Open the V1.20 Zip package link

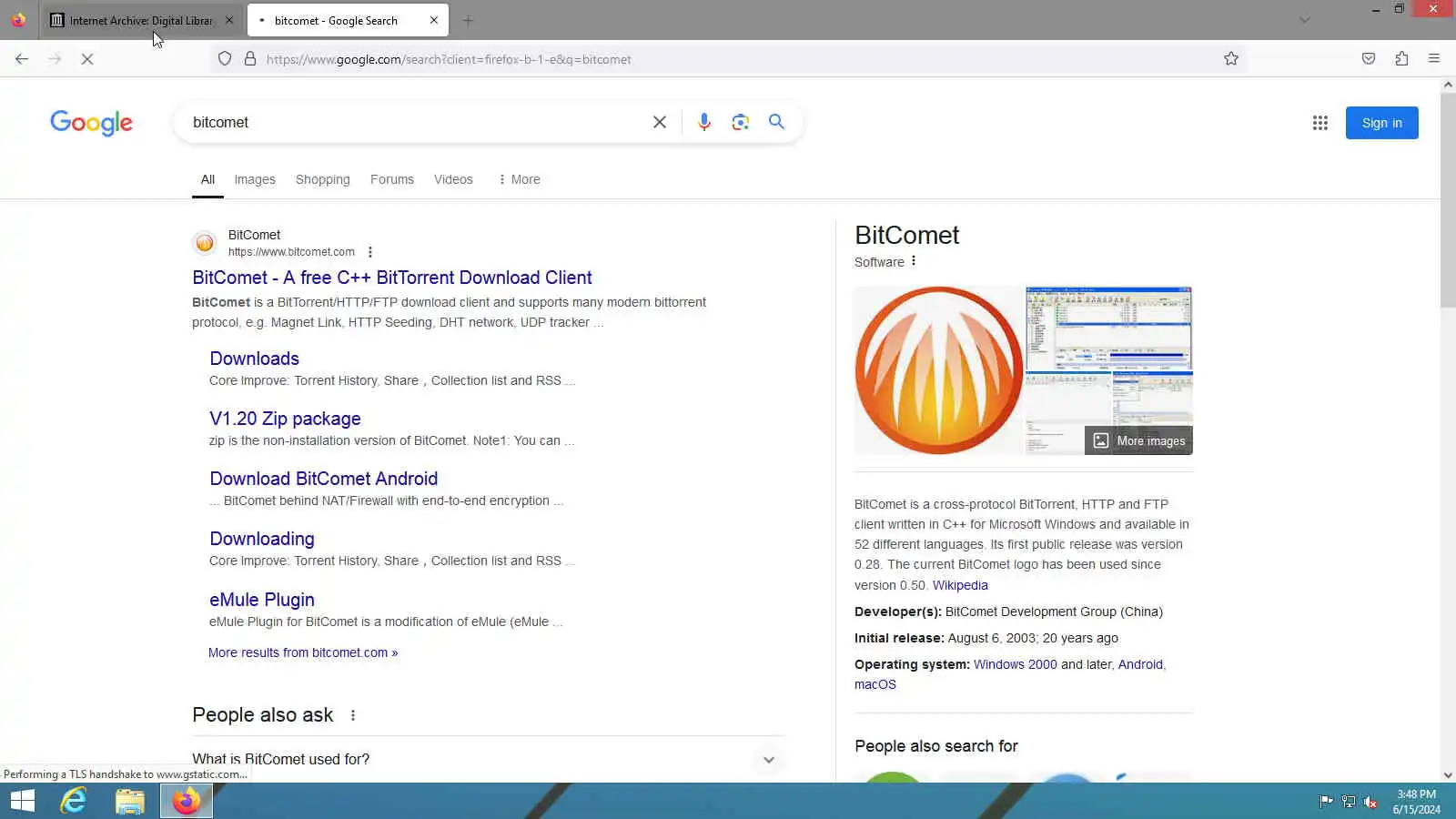[285, 419]
